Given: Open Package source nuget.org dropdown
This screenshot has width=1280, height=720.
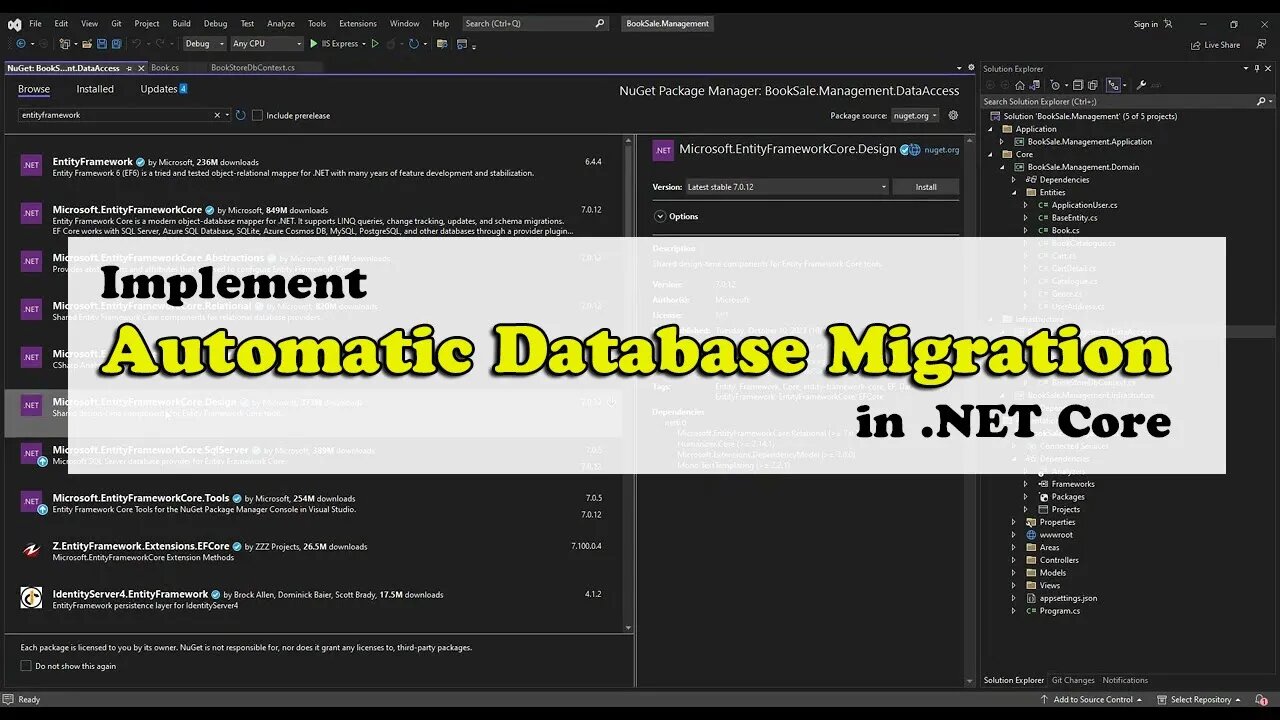Looking at the screenshot, I should (x=915, y=115).
